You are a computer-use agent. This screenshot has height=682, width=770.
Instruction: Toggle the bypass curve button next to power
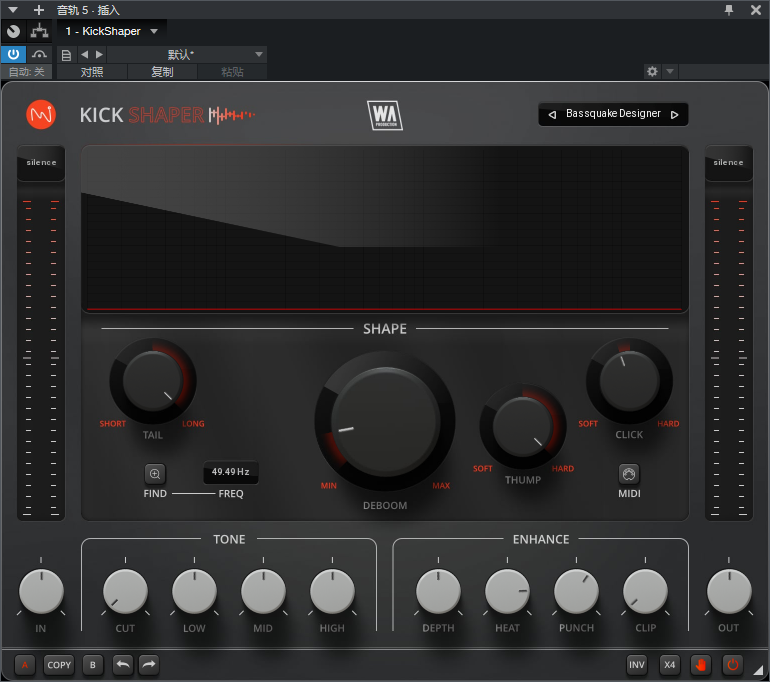(x=39, y=54)
